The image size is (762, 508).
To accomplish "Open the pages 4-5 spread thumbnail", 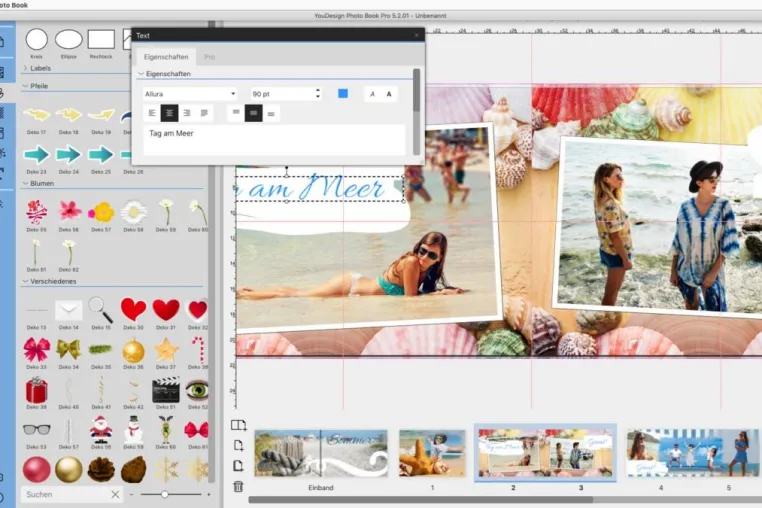I will pyautogui.click(x=693, y=453).
